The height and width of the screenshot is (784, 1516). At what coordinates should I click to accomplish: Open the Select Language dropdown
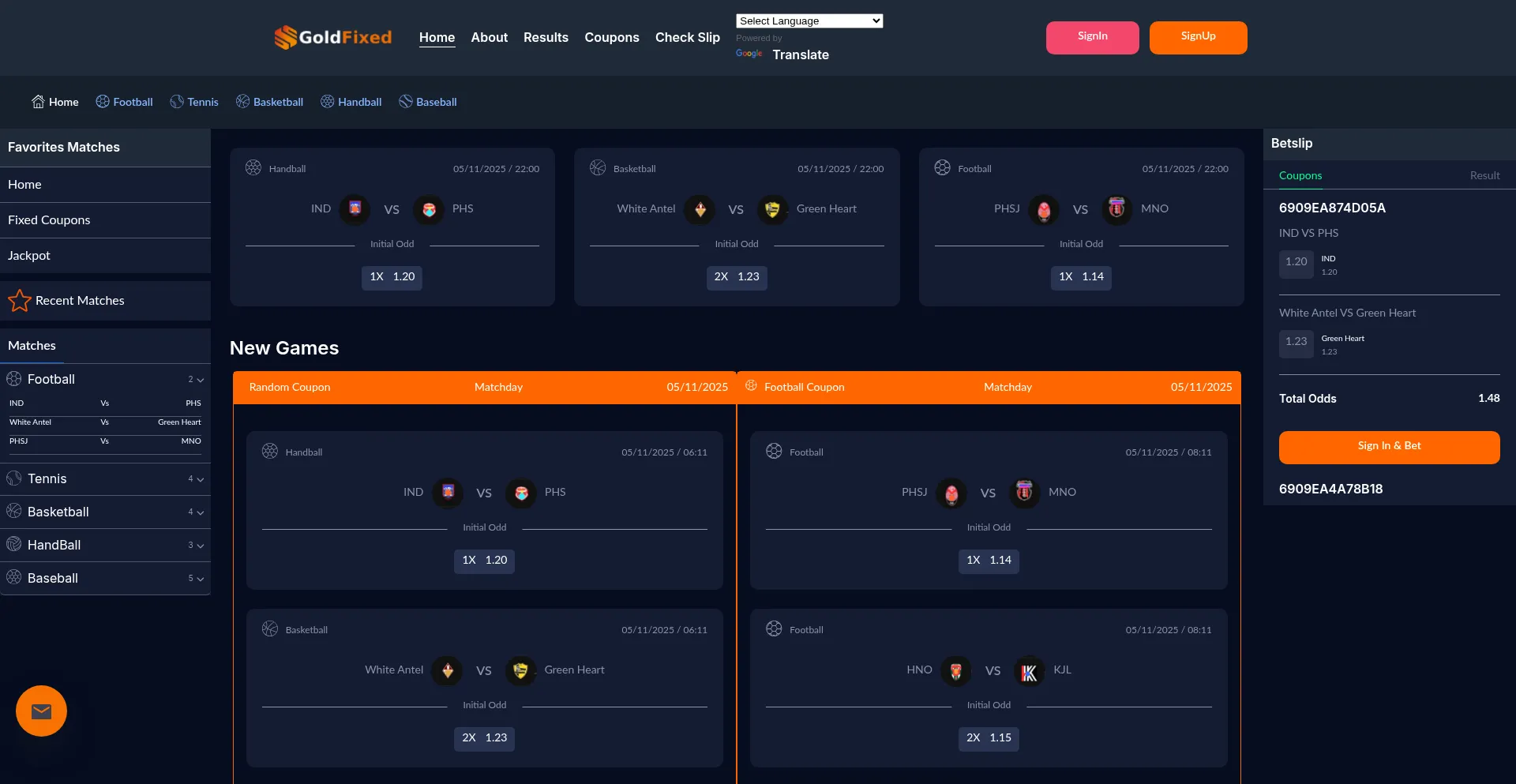point(809,21)
